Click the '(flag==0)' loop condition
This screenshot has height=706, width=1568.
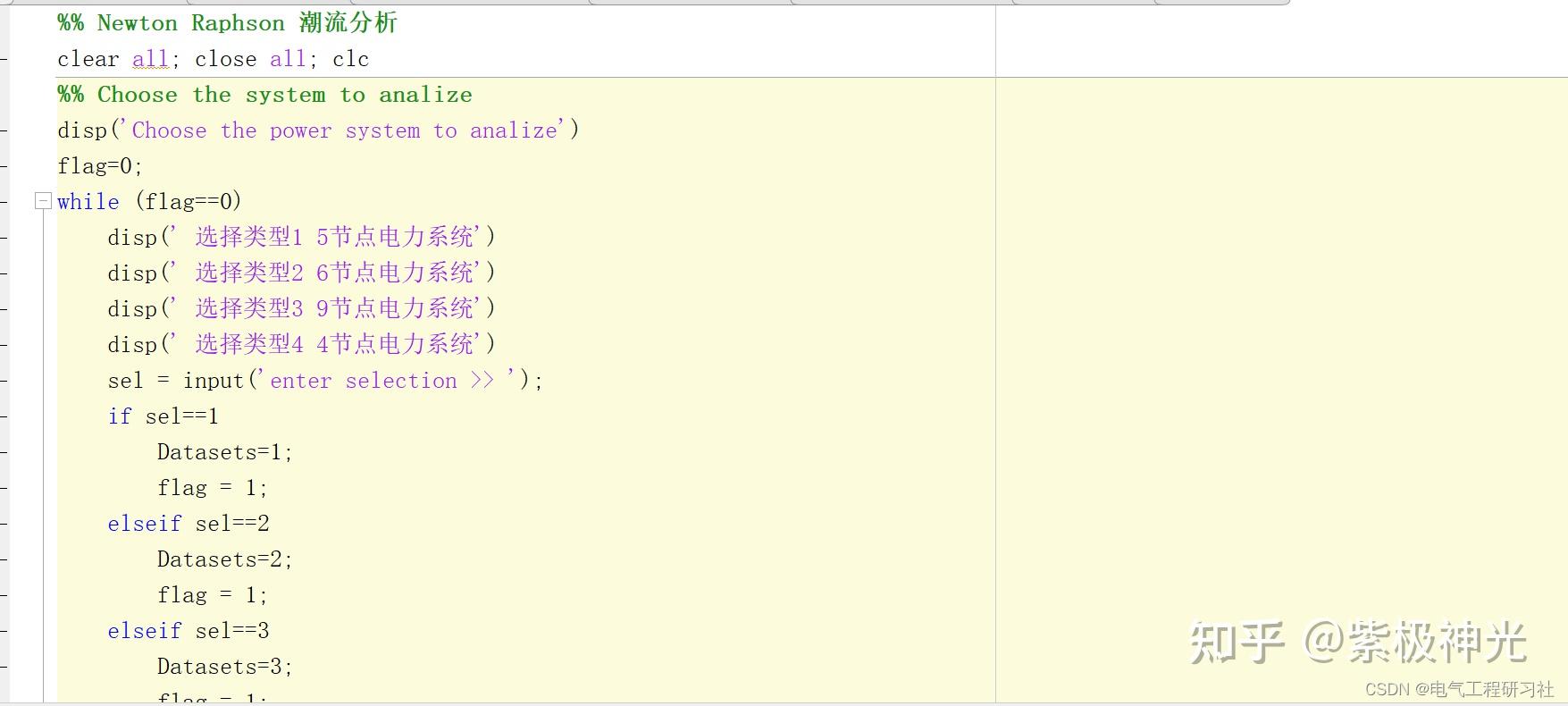coord(188,202)
